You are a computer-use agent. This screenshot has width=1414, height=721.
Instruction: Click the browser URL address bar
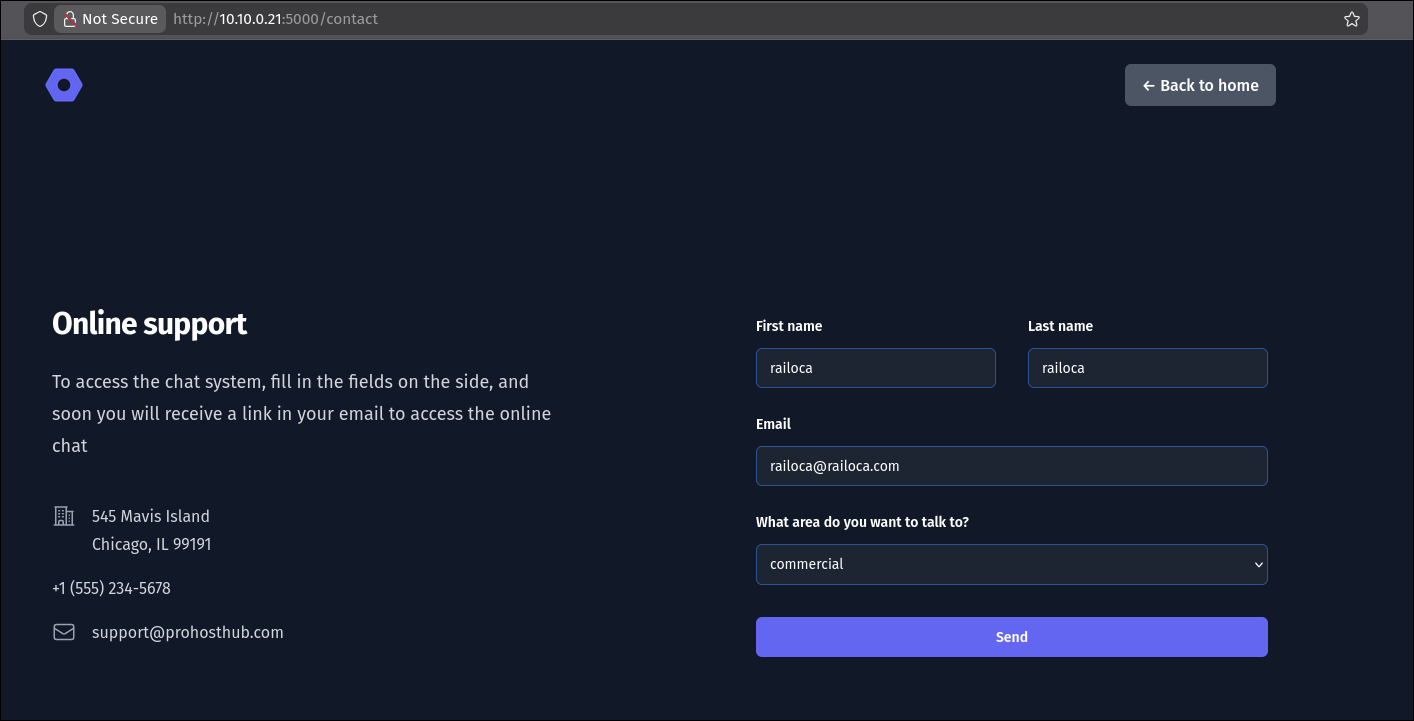tap(700, 19)
